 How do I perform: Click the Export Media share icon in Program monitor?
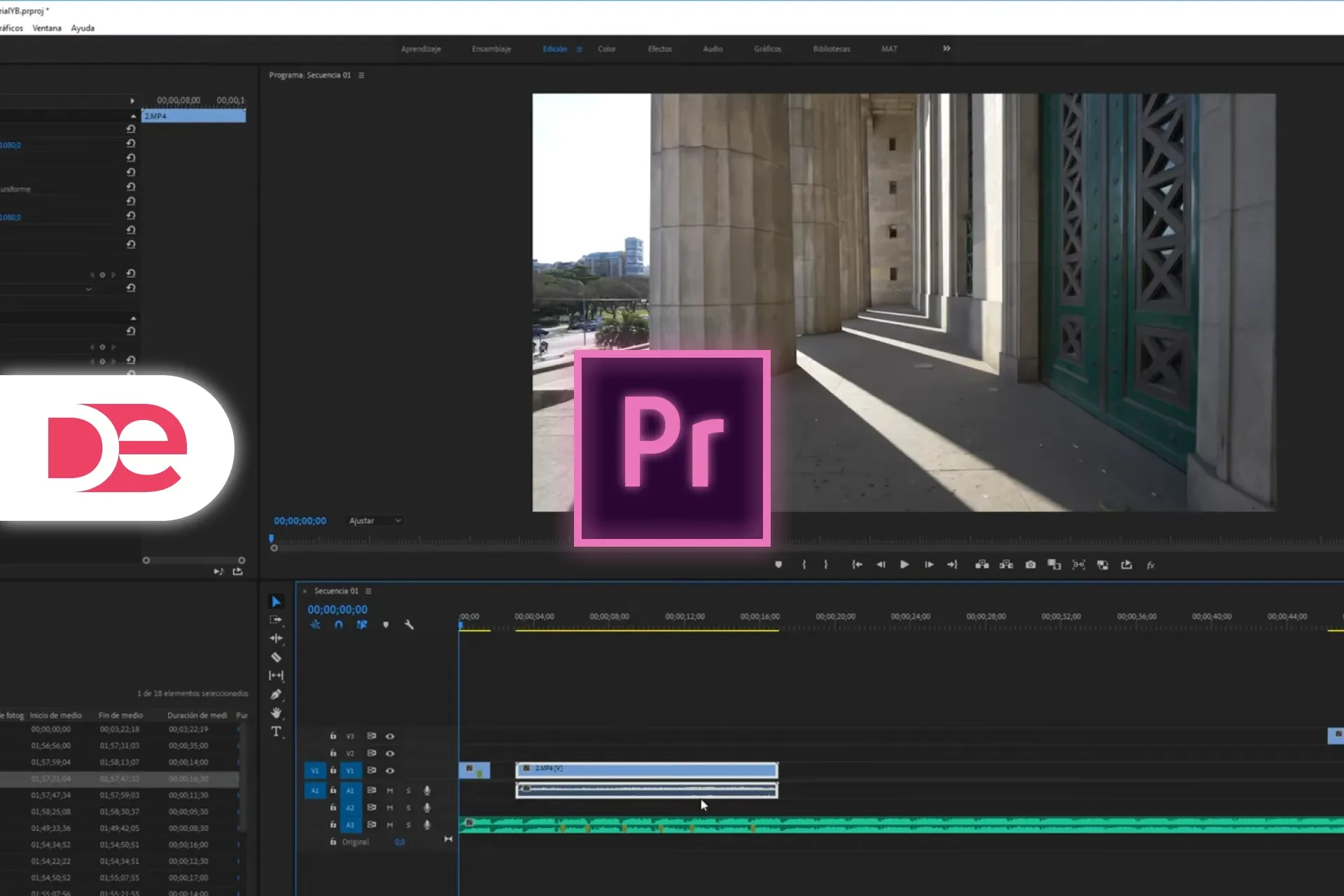[1126, 564]
